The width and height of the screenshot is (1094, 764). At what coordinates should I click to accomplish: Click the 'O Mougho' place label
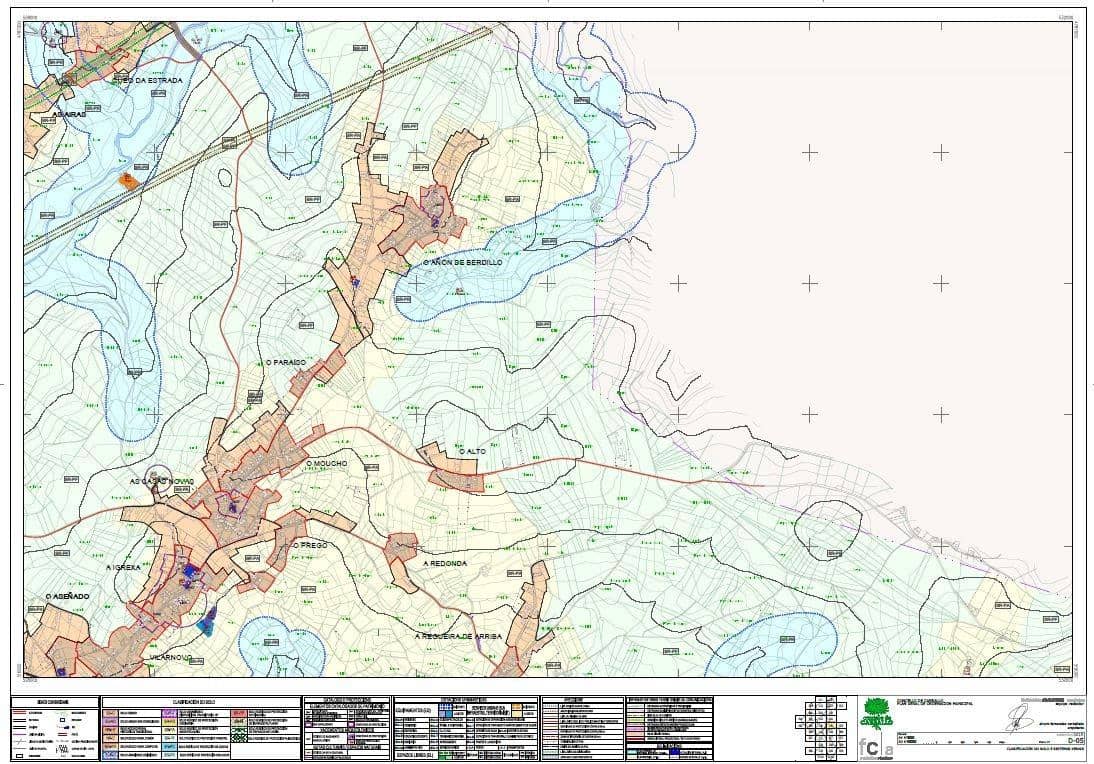pos(325,464)
